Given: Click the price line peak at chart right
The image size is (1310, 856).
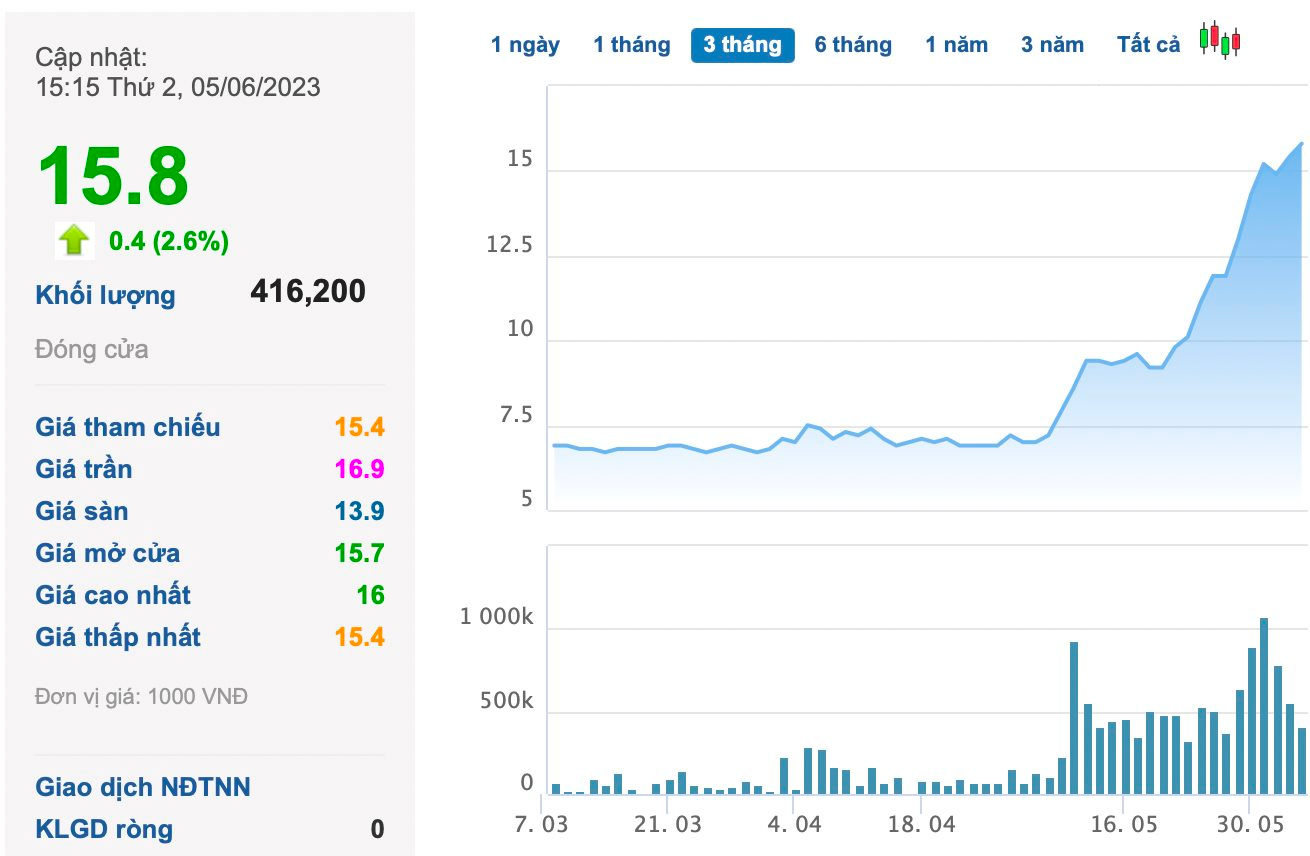Looking at the screenshot, I should pos(1301,144).
